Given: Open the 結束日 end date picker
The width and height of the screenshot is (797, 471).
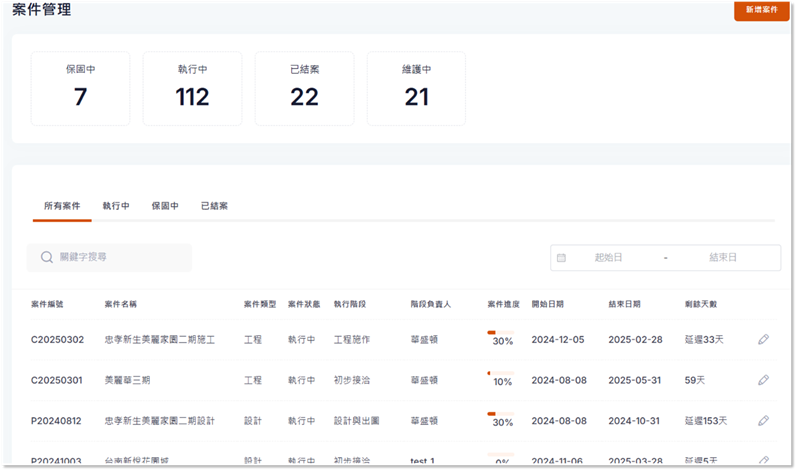Looking at the screenshot, I should [x=722, y=258].
